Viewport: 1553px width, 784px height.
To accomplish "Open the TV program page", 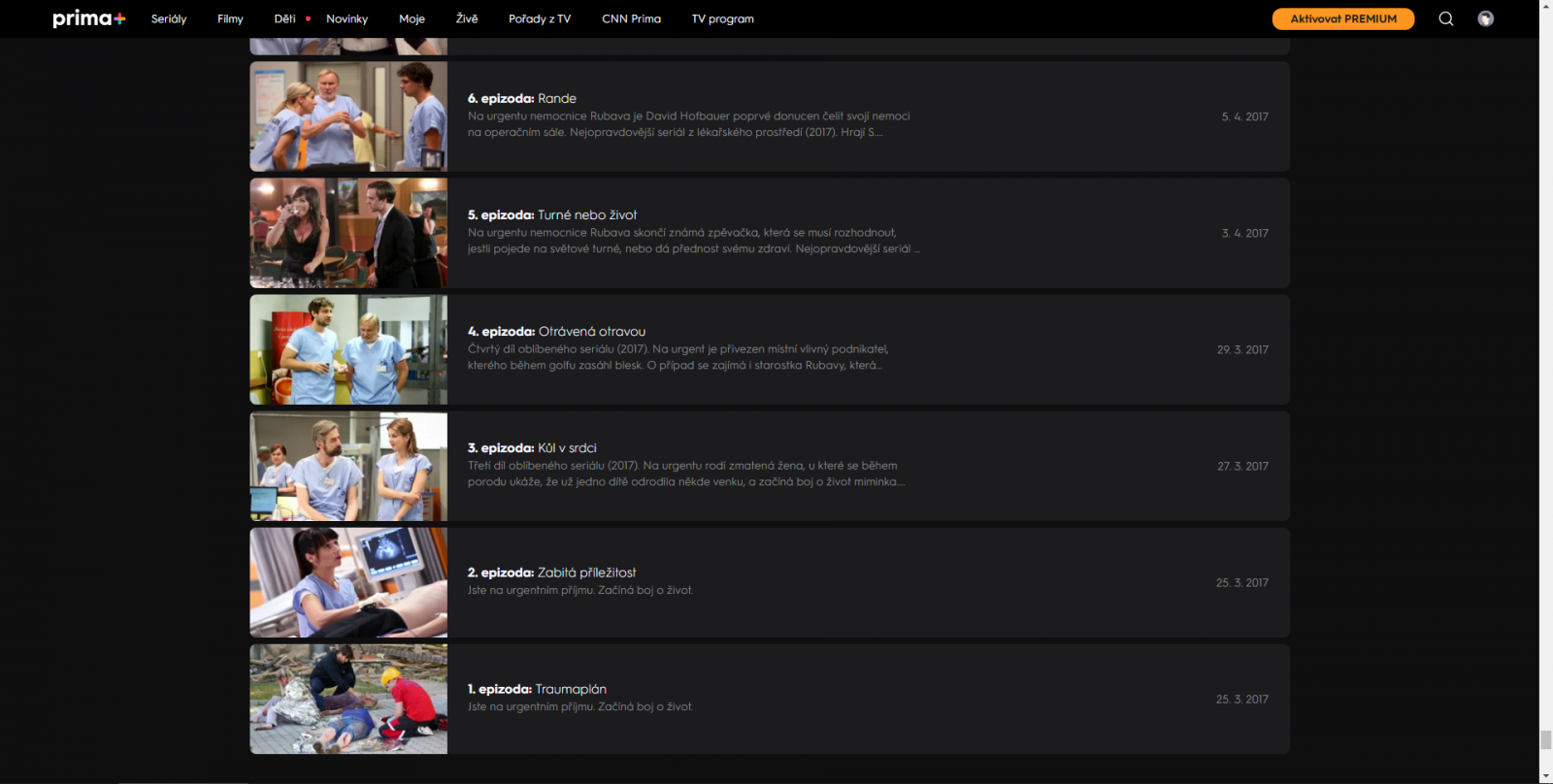I will pos(722,18).
